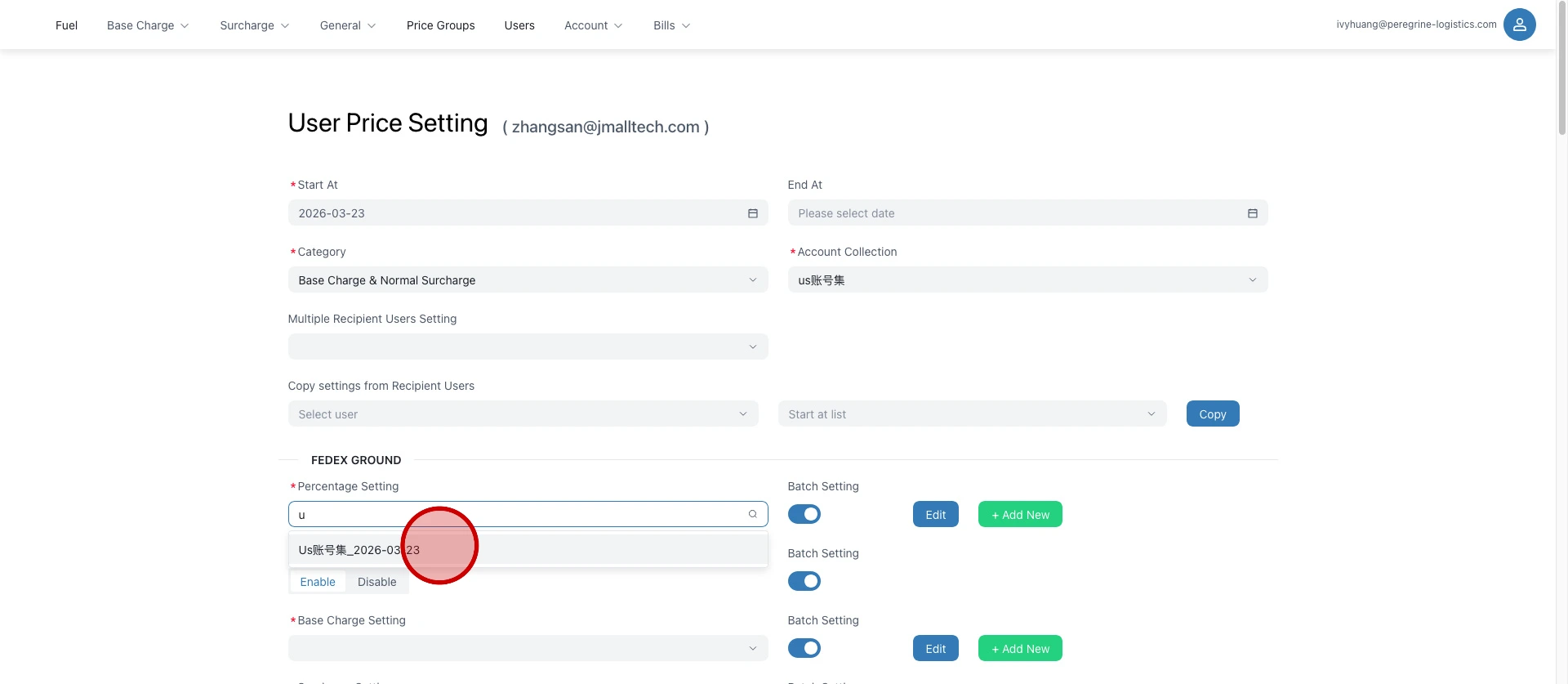
Task: Click the Account Collection chevron icon
Action: [x=1252, y=280]
